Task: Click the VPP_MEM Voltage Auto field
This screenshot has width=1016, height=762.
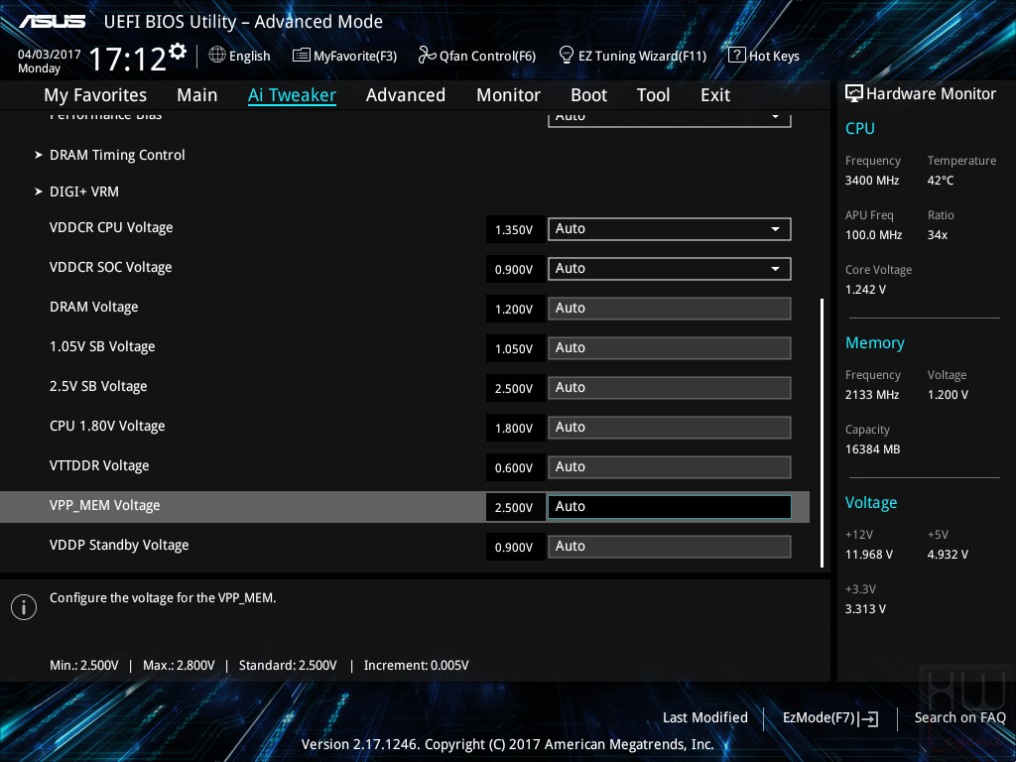Action: point(669,507)
